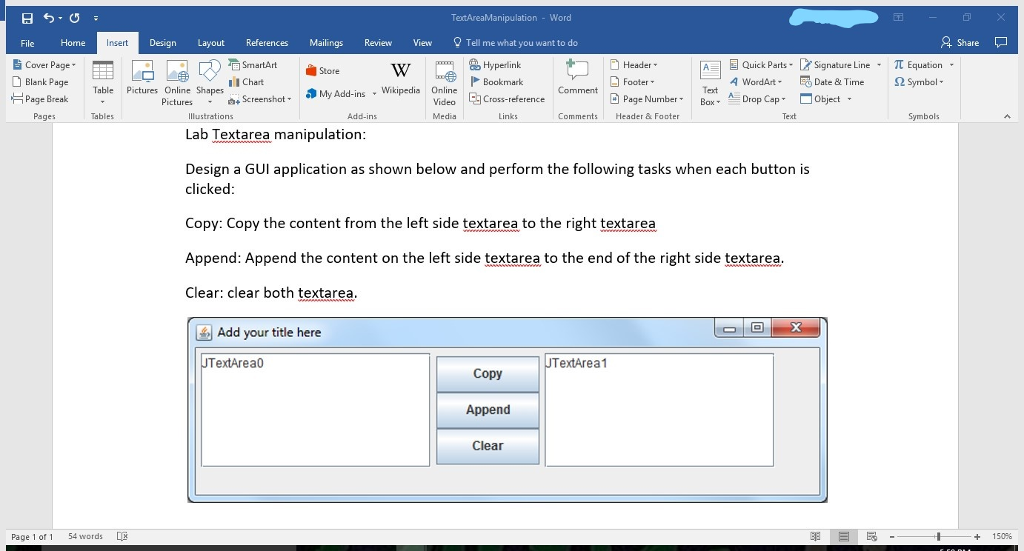Expand the Cover Page dropdown
The height and width of the screenshot is (551, 1024).
tap(44, 65)
